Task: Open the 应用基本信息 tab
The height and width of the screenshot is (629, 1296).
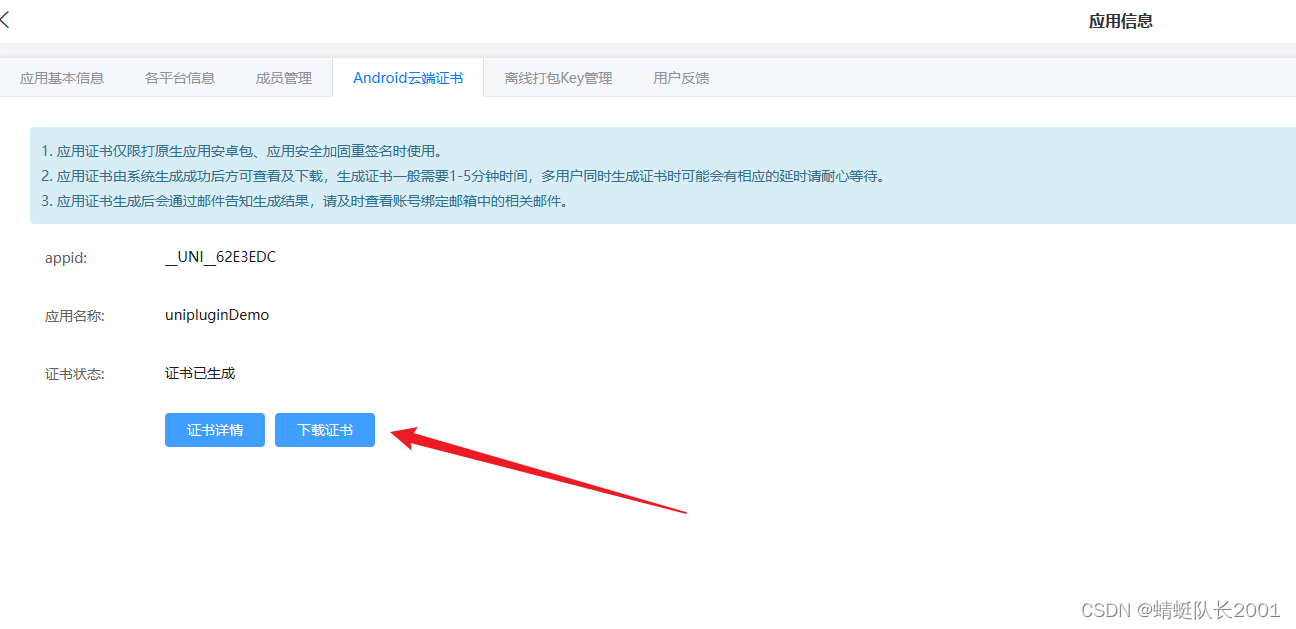Action: tap(62, 78)
